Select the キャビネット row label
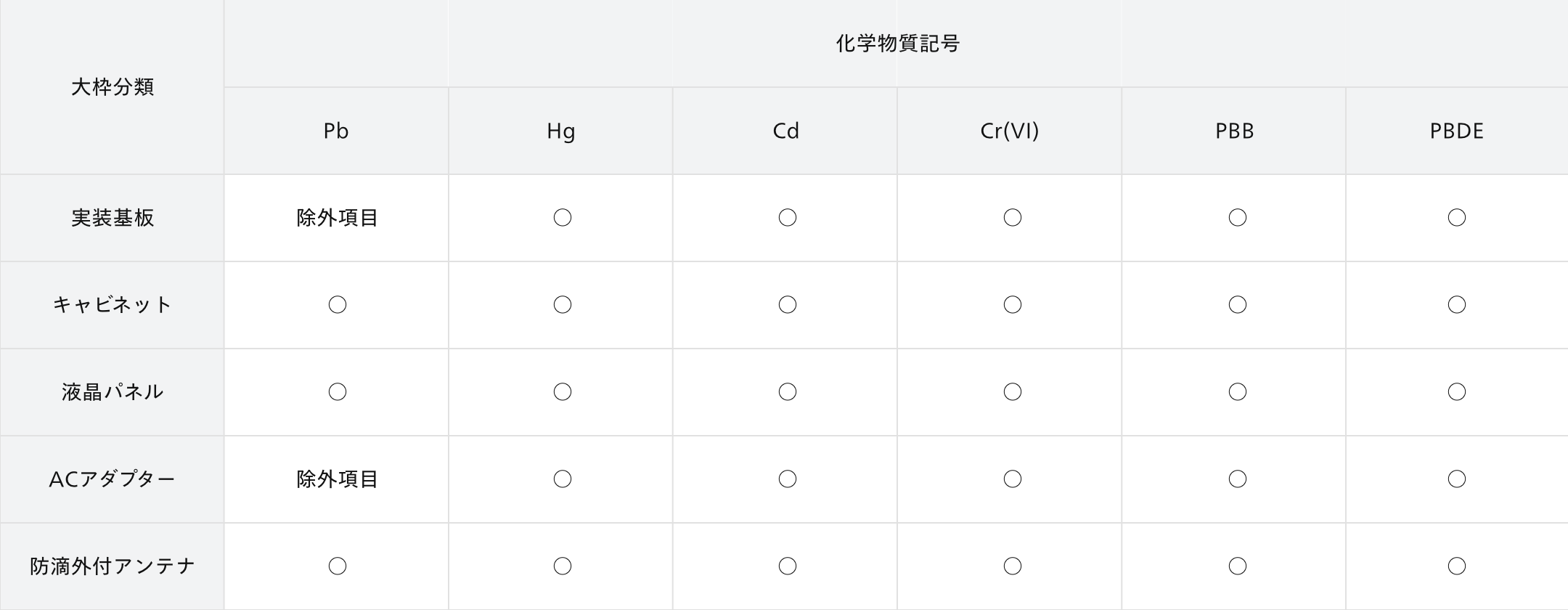 pyautogui.click(x=113, y=305)
